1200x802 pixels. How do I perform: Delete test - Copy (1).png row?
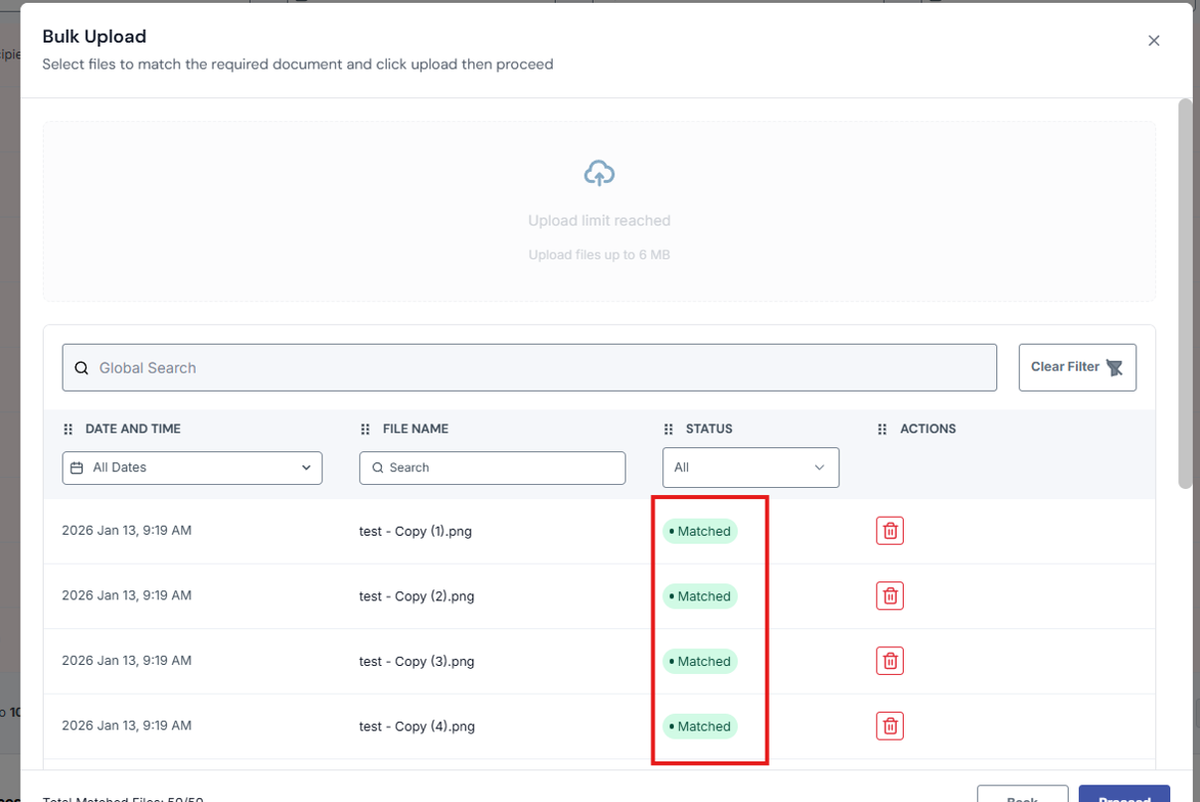(x=889, y=531)
